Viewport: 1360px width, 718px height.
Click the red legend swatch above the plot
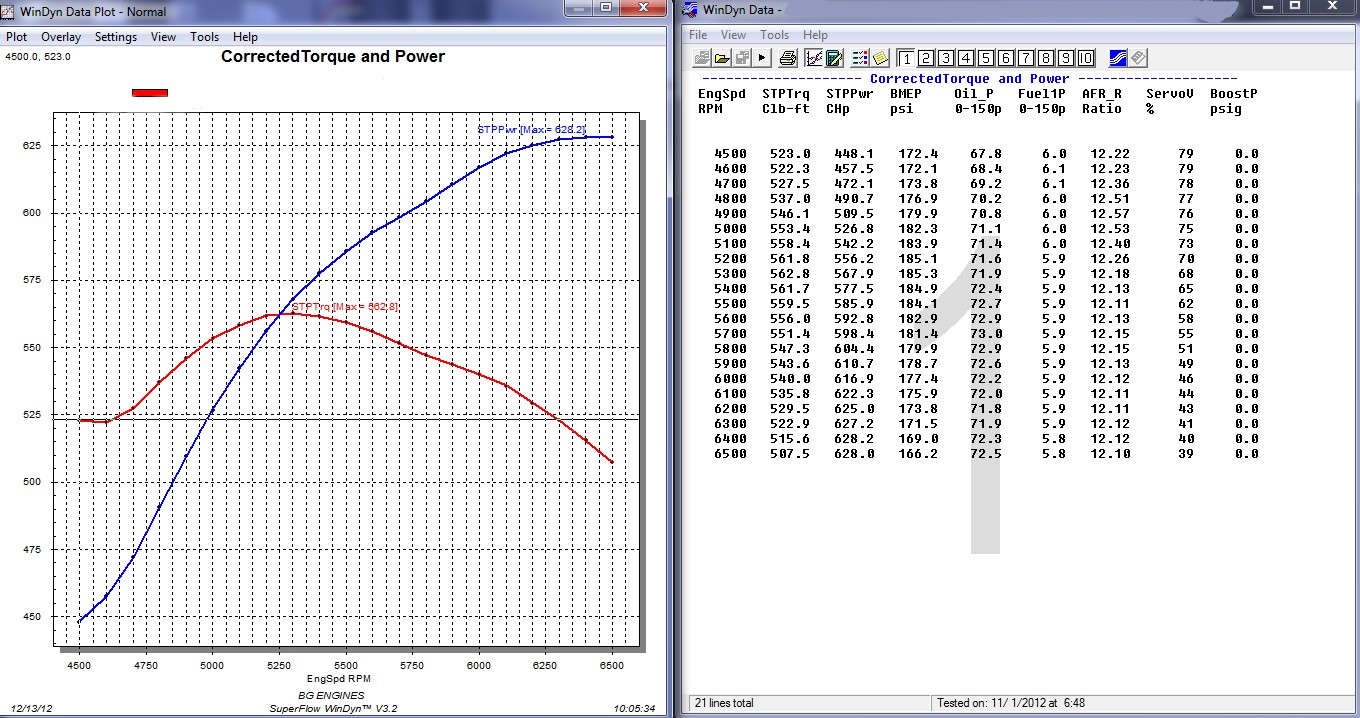[x=150, y=93]
